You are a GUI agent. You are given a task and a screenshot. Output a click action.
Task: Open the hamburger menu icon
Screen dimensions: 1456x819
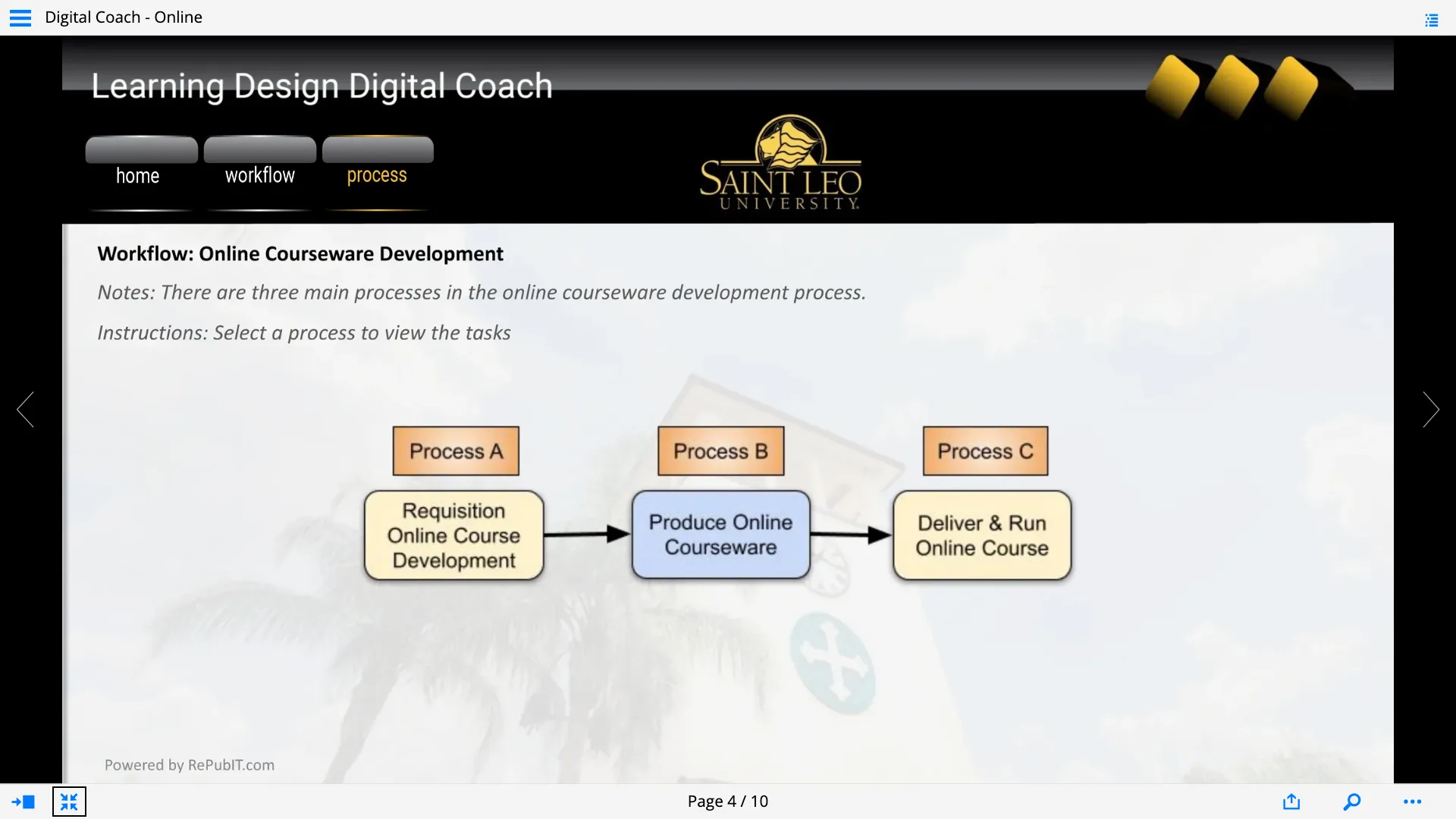(x=20, y=17)
